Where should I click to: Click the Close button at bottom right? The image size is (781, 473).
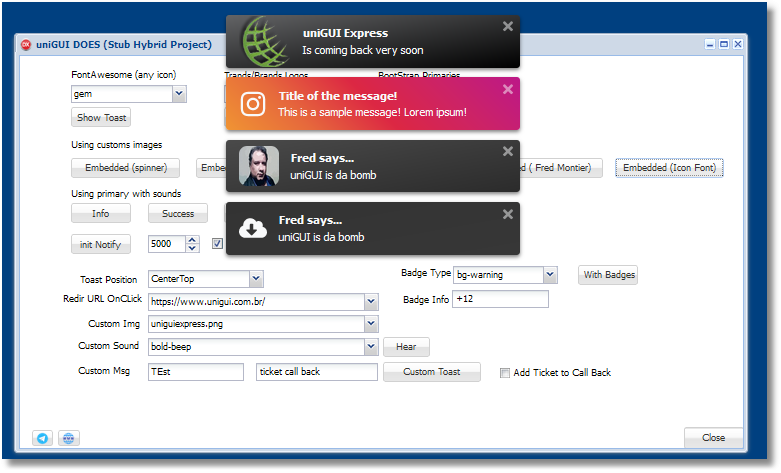coord(713,438)
